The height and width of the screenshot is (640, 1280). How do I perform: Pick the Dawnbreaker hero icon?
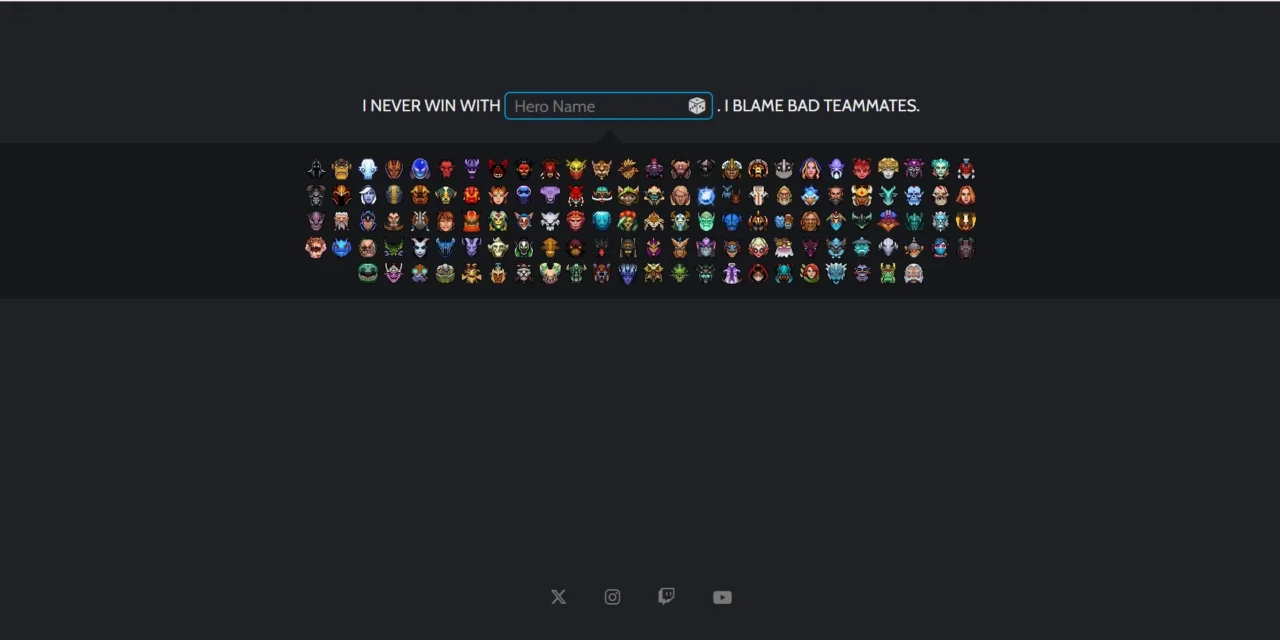[888, 169]
